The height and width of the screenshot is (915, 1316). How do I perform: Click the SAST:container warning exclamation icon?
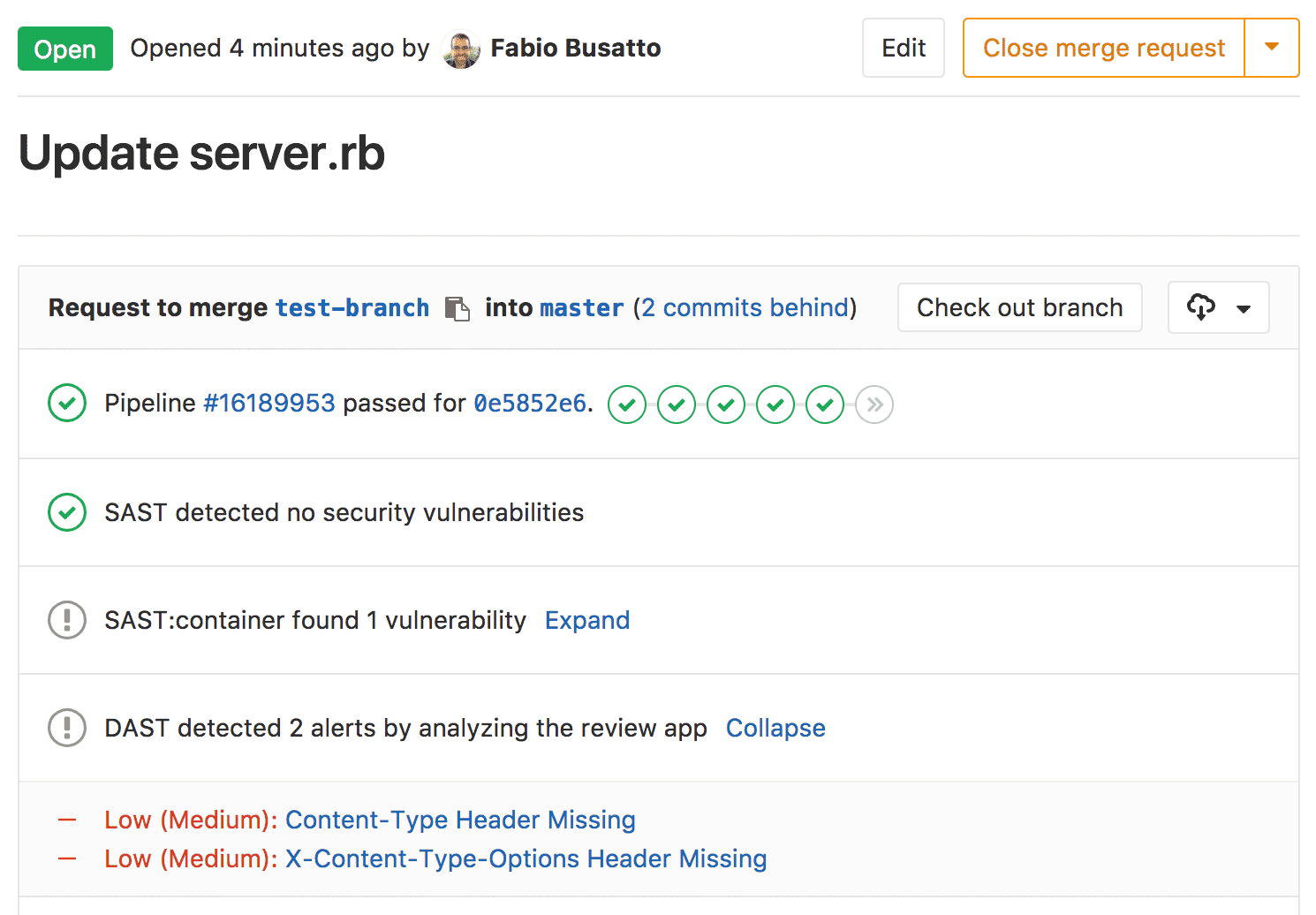coord(66,620)
